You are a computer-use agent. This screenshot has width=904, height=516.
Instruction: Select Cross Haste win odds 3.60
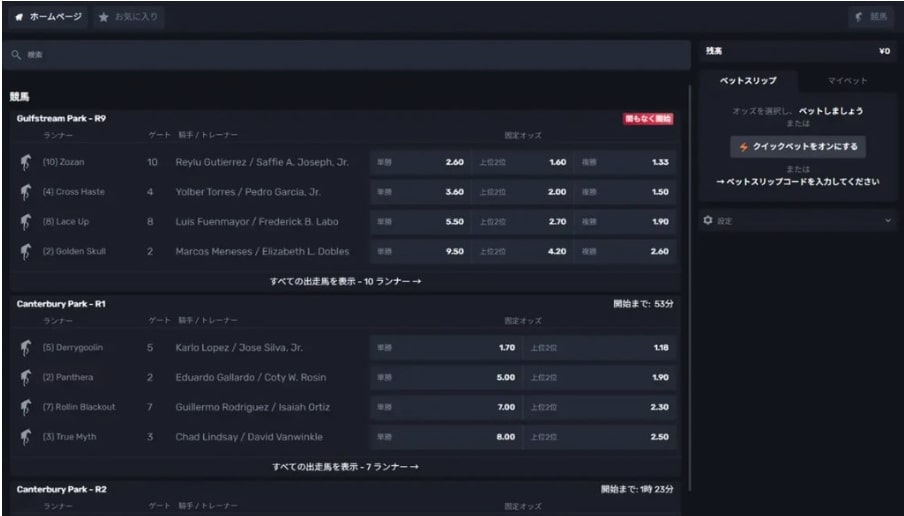[x=420, y=192]
